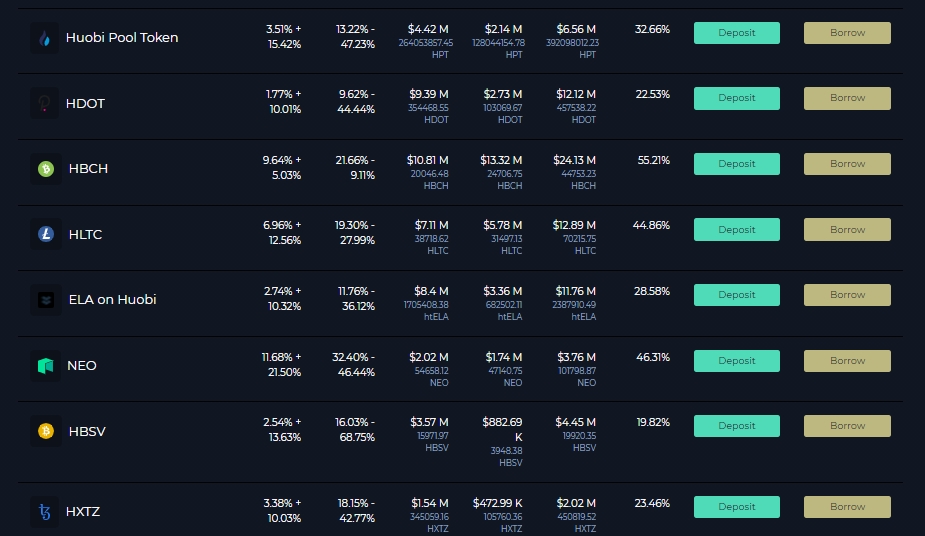Click the Huobi Pool Token flame icon
Viewport: 925px width, 536px height.
point(45,38)
